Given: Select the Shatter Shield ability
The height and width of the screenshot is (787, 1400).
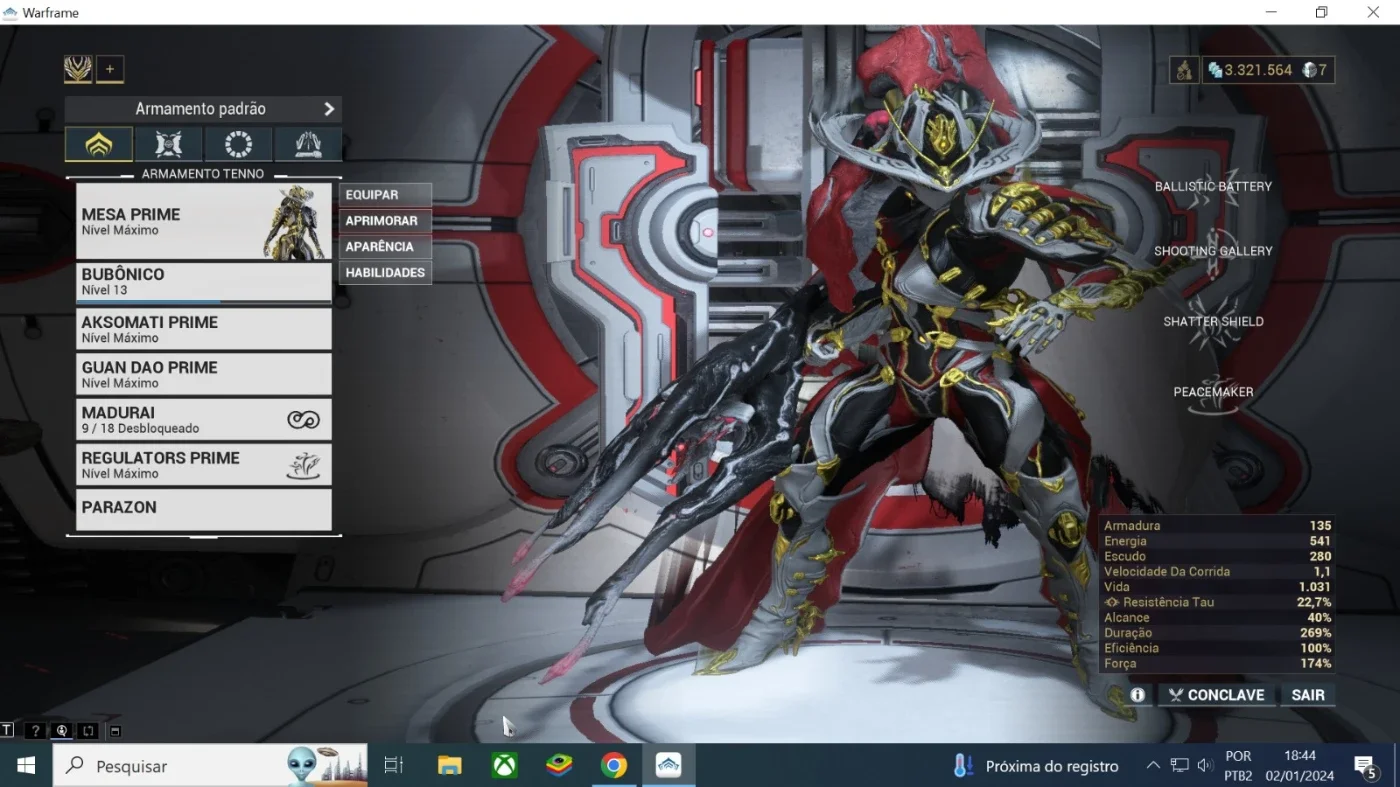Looking at the screenshot, I should click(x=1213, y=322).
